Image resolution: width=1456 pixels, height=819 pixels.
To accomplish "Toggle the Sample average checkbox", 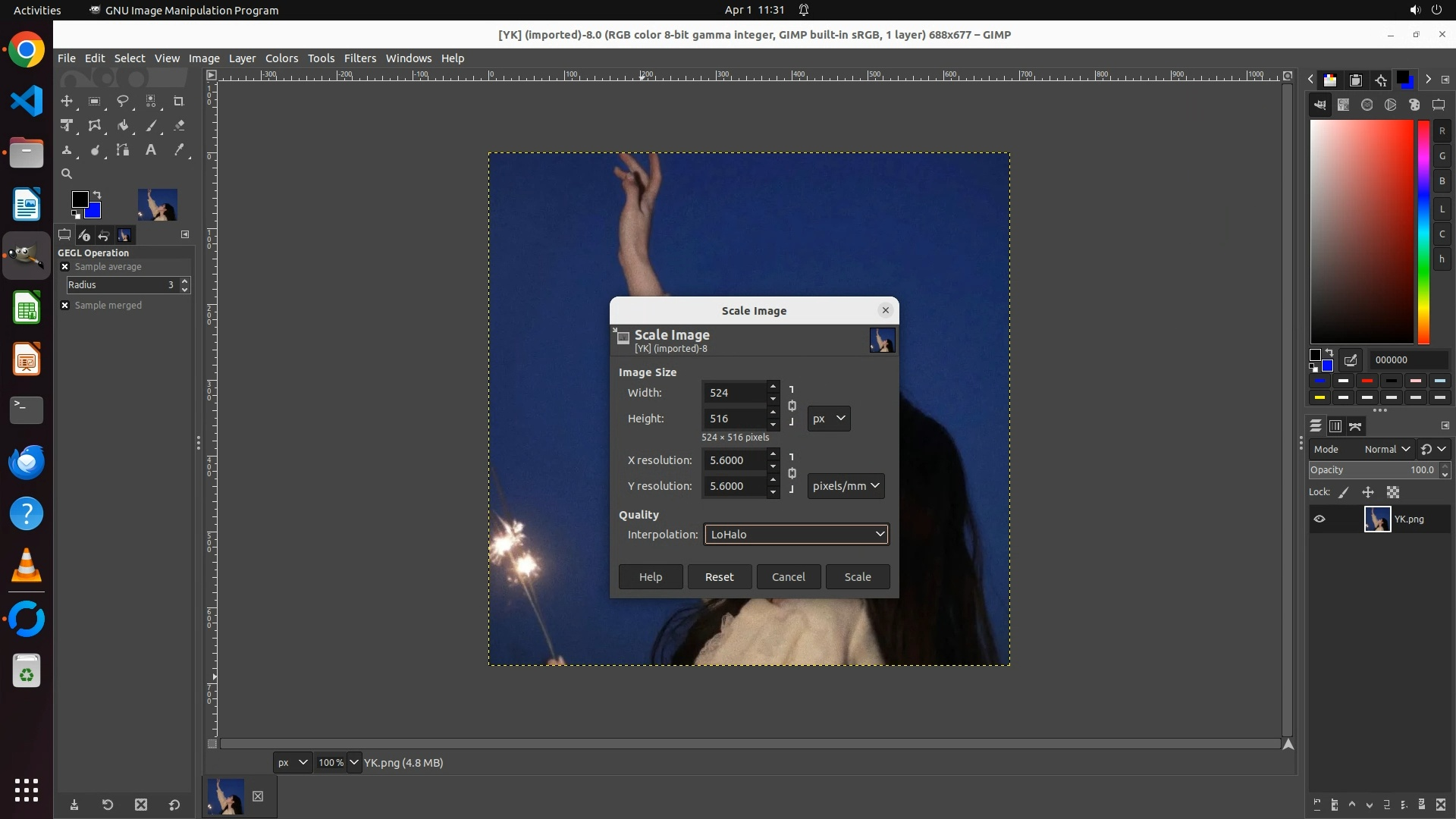I will click(65, 267).
